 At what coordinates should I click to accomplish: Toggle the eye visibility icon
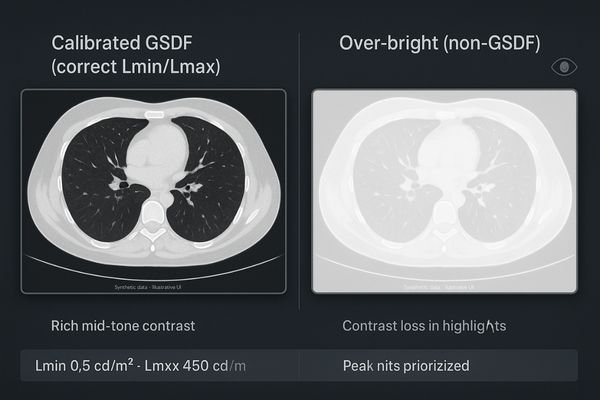click(x=565, y=67)
